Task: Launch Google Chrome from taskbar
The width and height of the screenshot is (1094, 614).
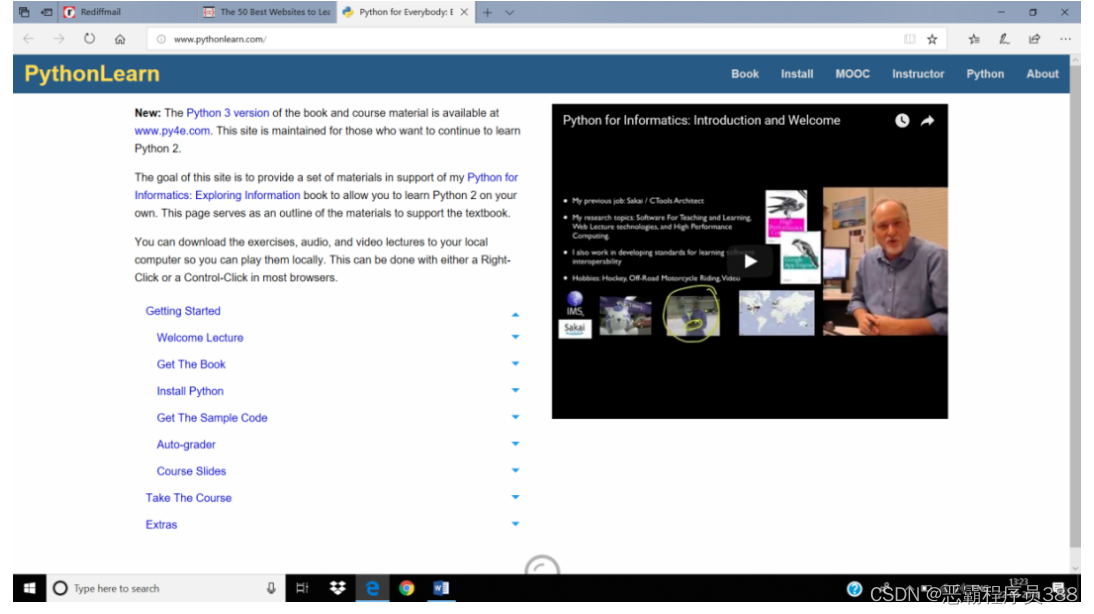Action: [407, 588]
